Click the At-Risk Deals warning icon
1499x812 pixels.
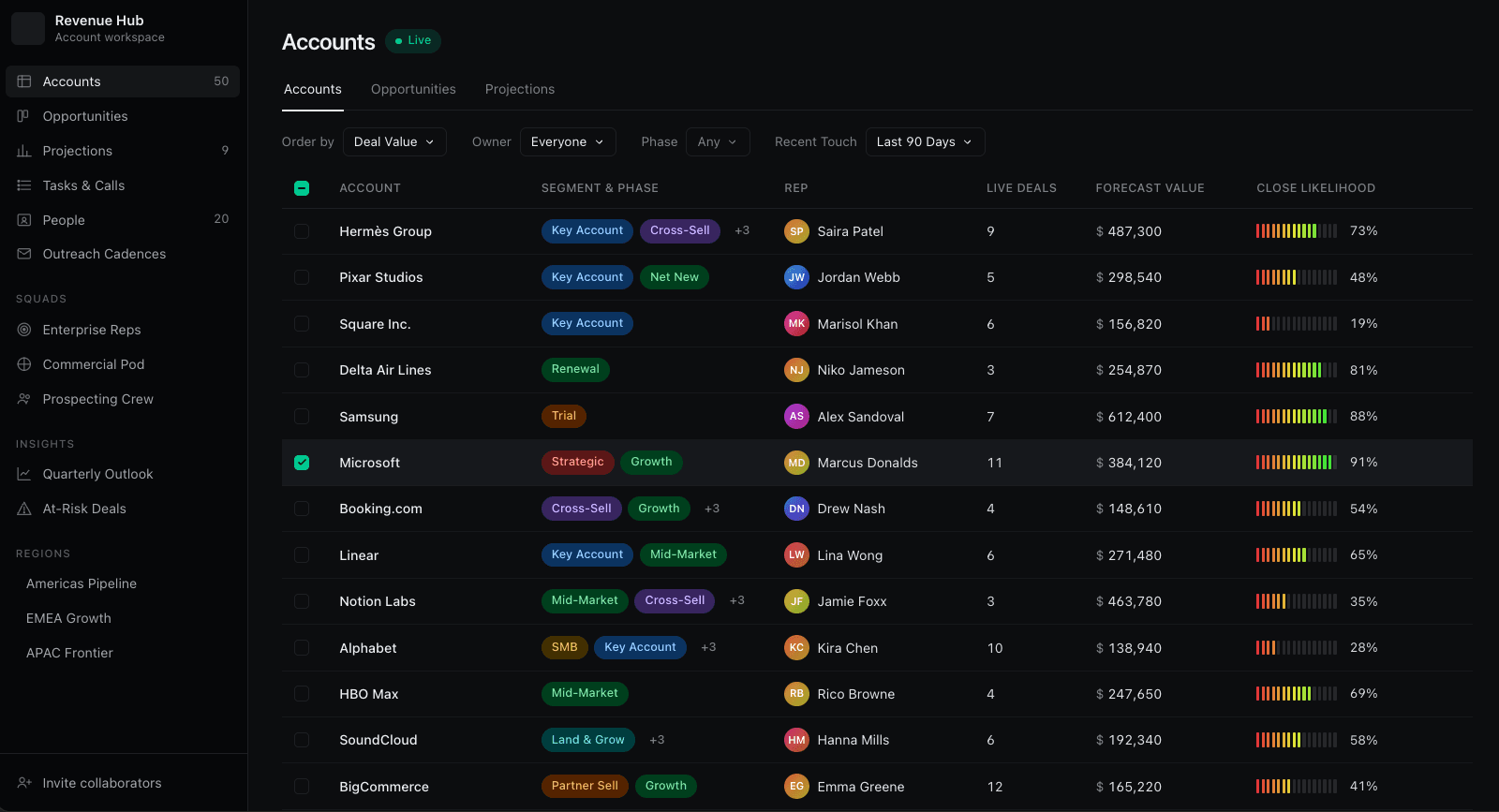click(x=24, y=509)
